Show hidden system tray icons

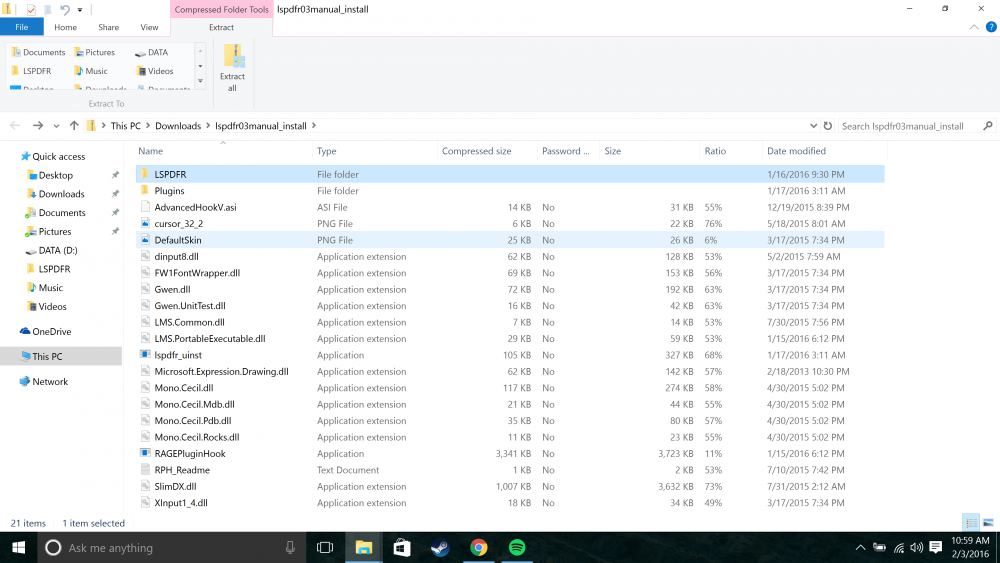[x=860, y=547]
